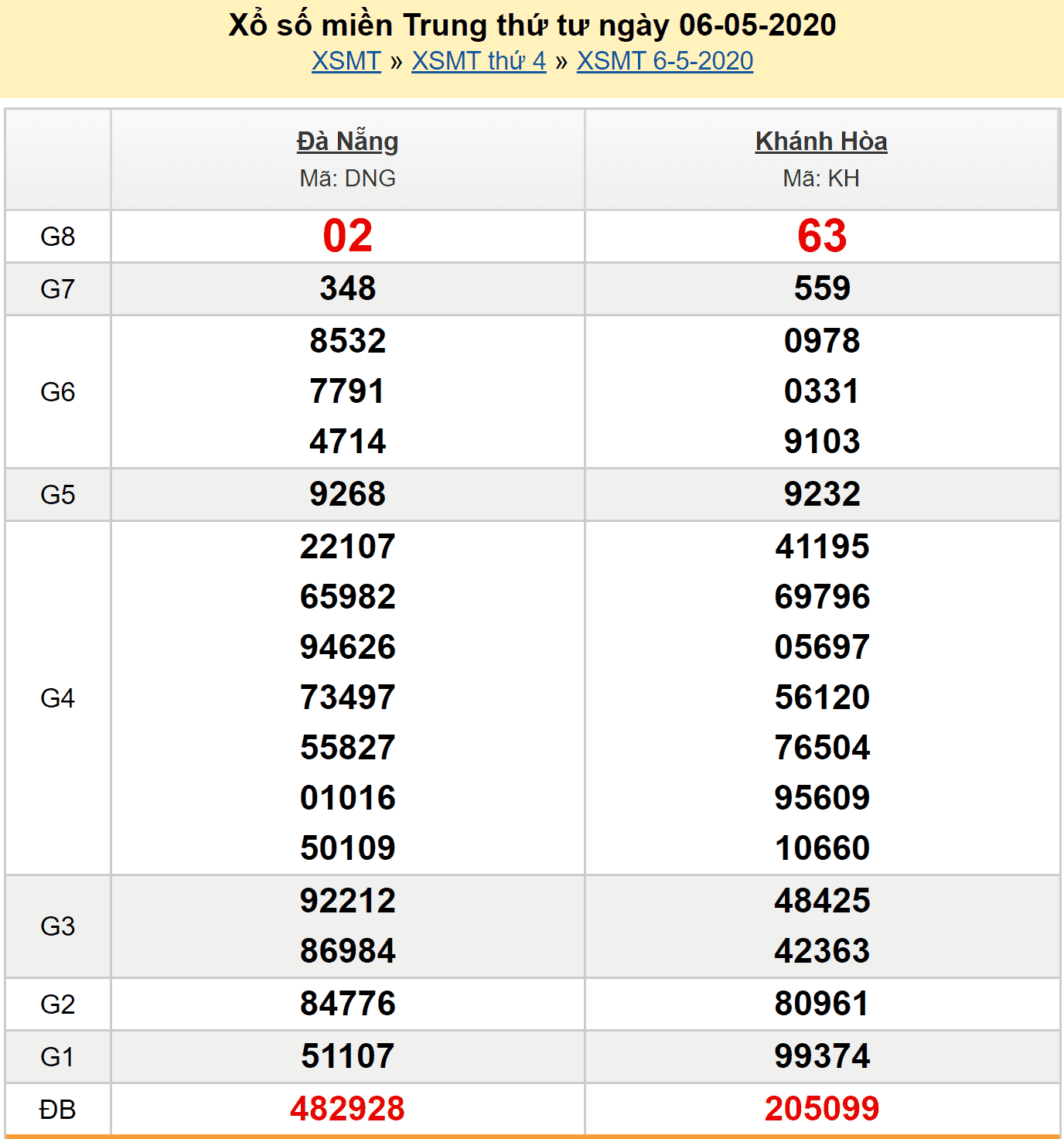Screen dimensions: 1064x1139
Task: Click the G4 number 05697
Action: pos(822,647)
